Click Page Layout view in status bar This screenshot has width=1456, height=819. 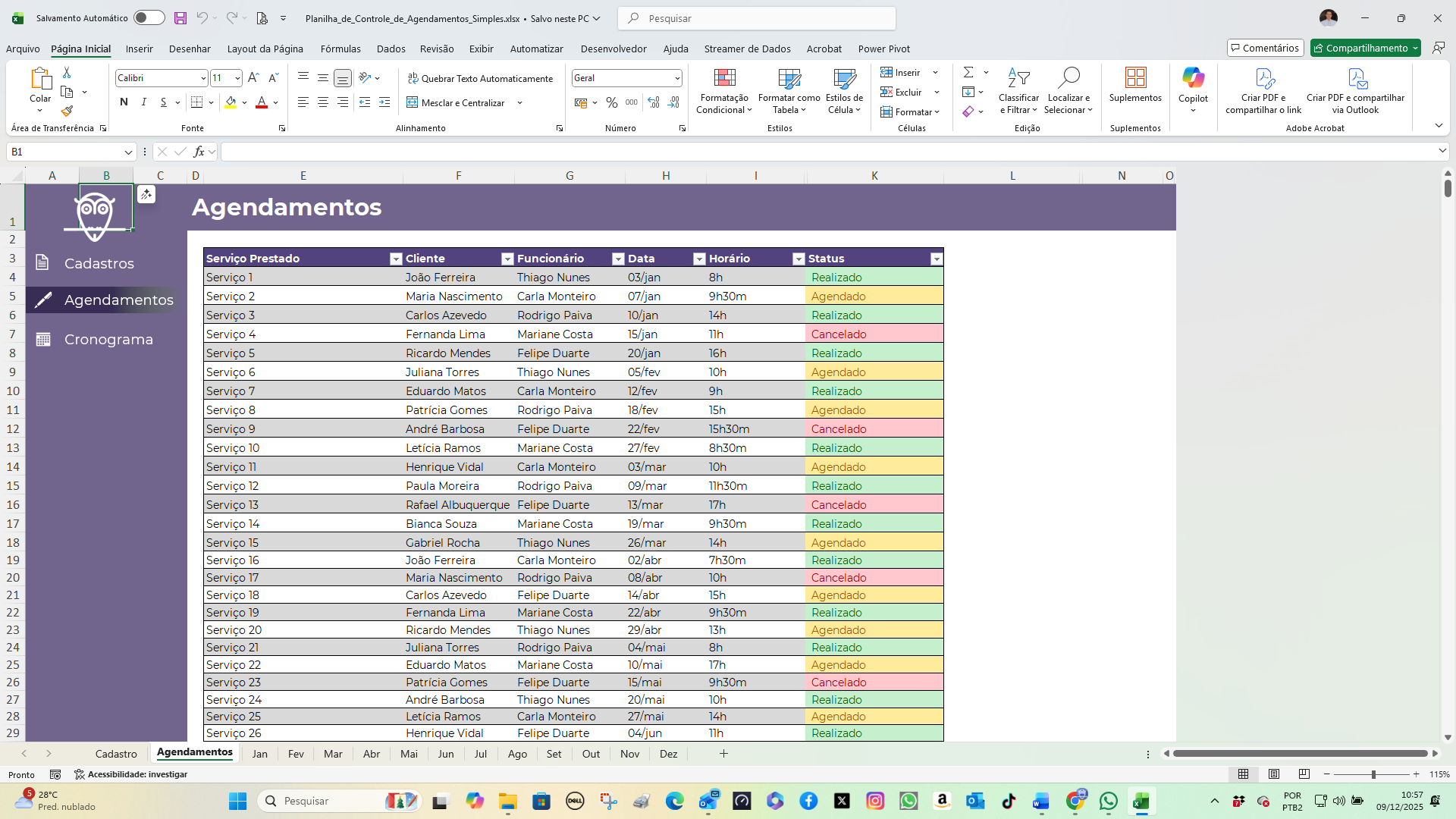pyautogui.click(x=1274, y=774)
